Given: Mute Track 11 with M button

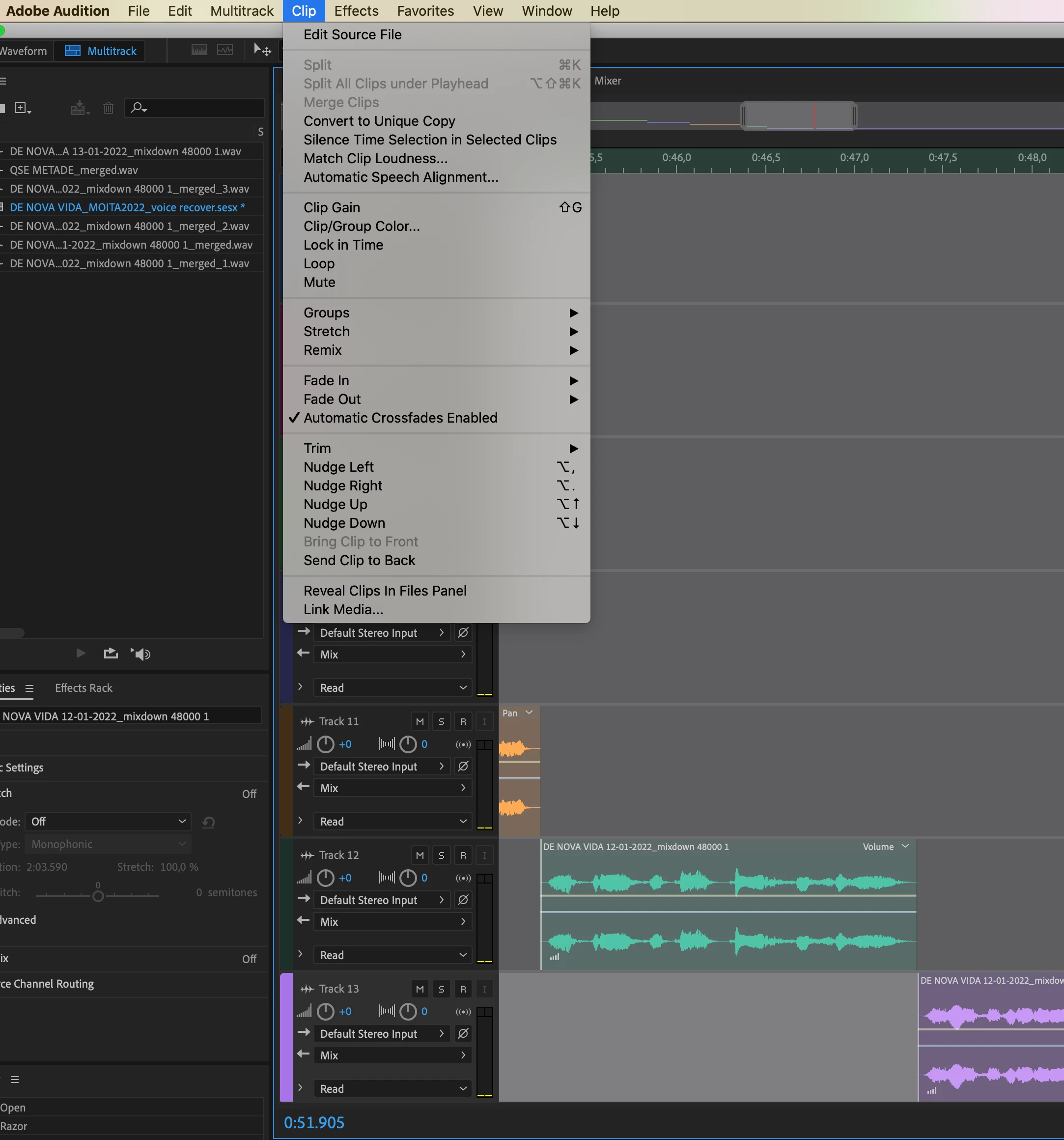Looking at the screenshot, I should [420, 721].
